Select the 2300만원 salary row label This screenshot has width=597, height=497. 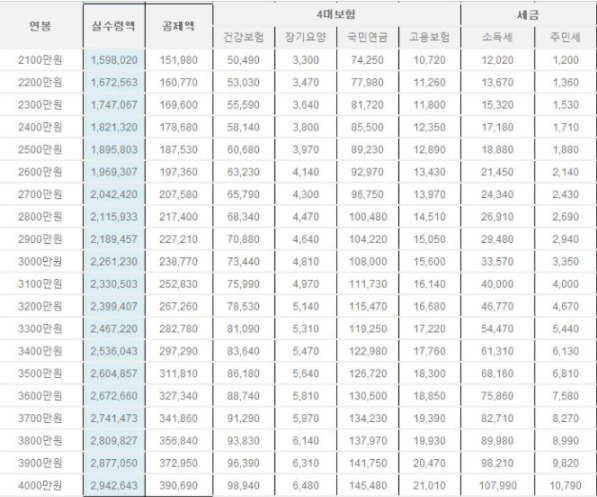click(x=40, y=105)
